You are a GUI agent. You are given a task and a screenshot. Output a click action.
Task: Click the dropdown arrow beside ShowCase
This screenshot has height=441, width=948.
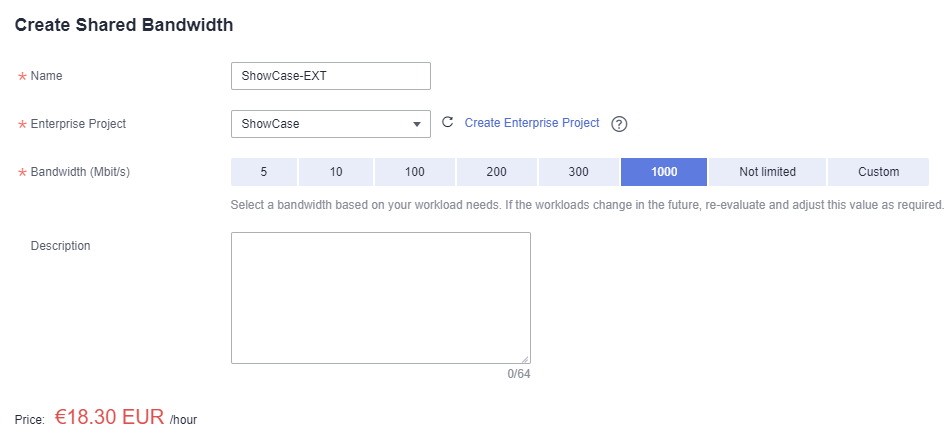[x=417, y=125]
